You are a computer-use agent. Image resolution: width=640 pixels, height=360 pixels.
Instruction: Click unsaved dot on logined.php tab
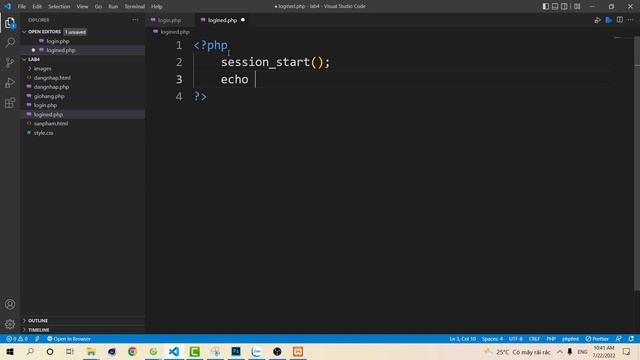(x=243, y=20)
